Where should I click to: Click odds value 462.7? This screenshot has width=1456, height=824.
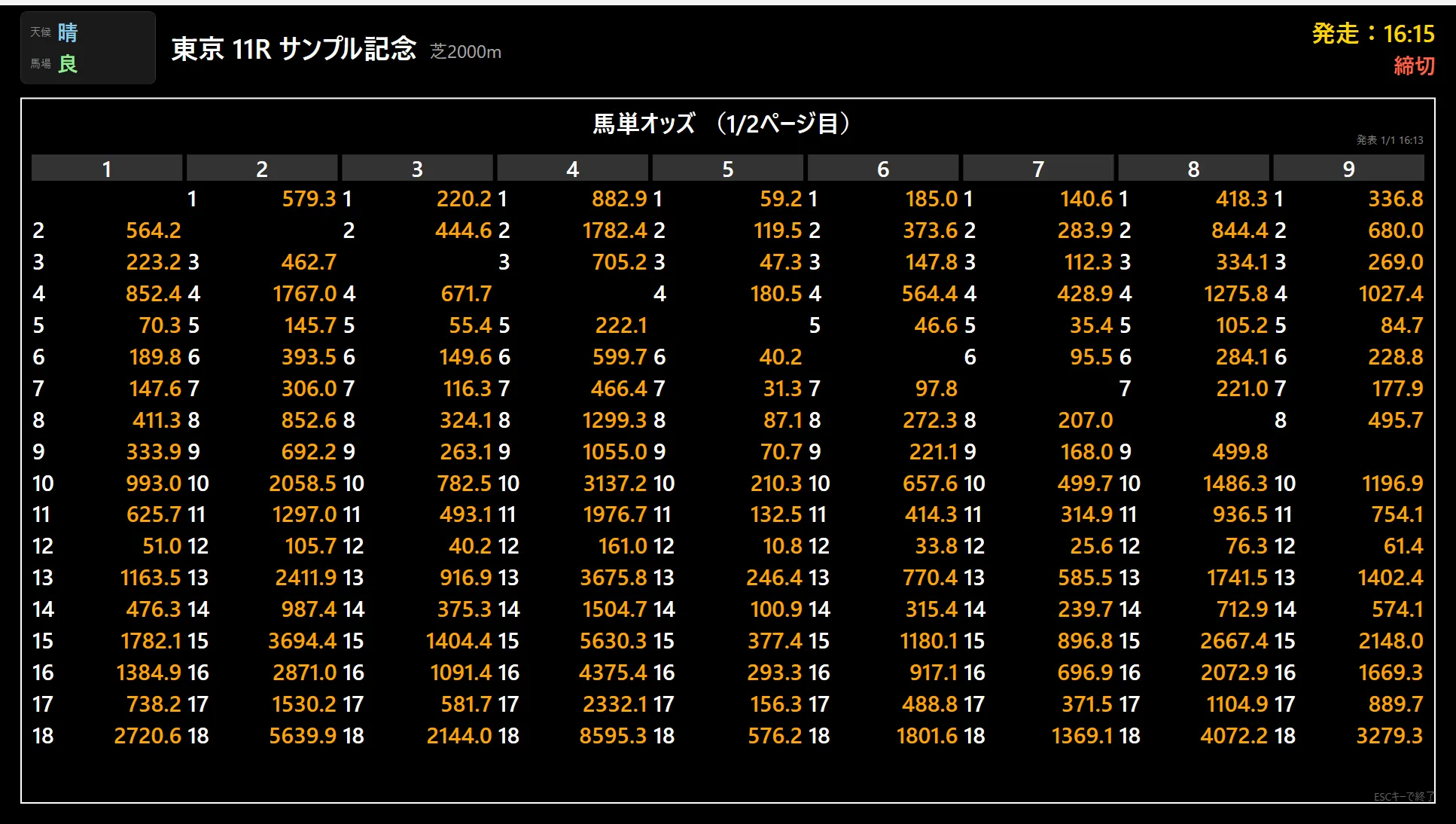pos(309,262)
